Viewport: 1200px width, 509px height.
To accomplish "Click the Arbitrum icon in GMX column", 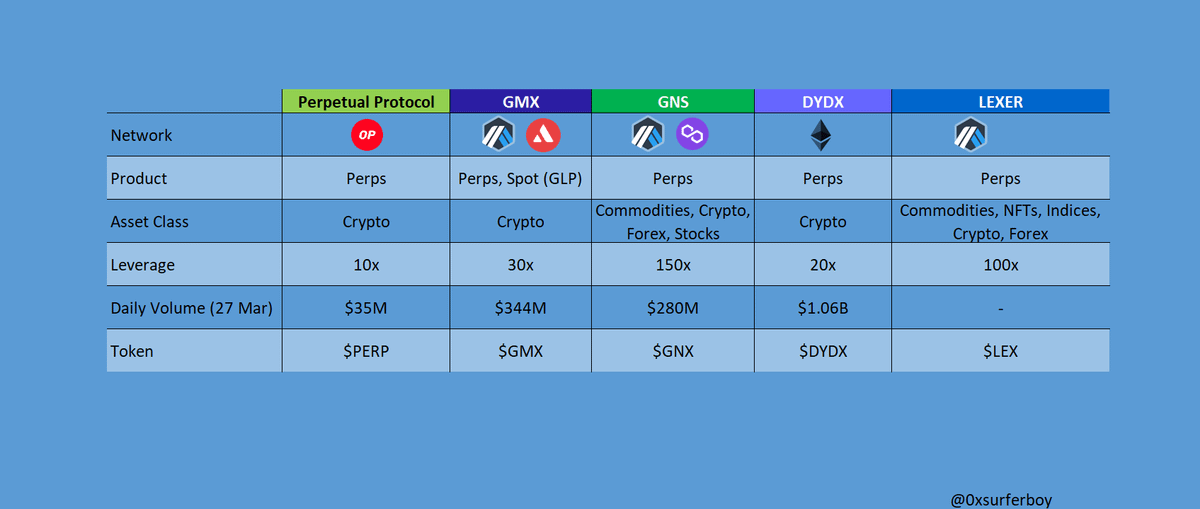I will (498, 135).
